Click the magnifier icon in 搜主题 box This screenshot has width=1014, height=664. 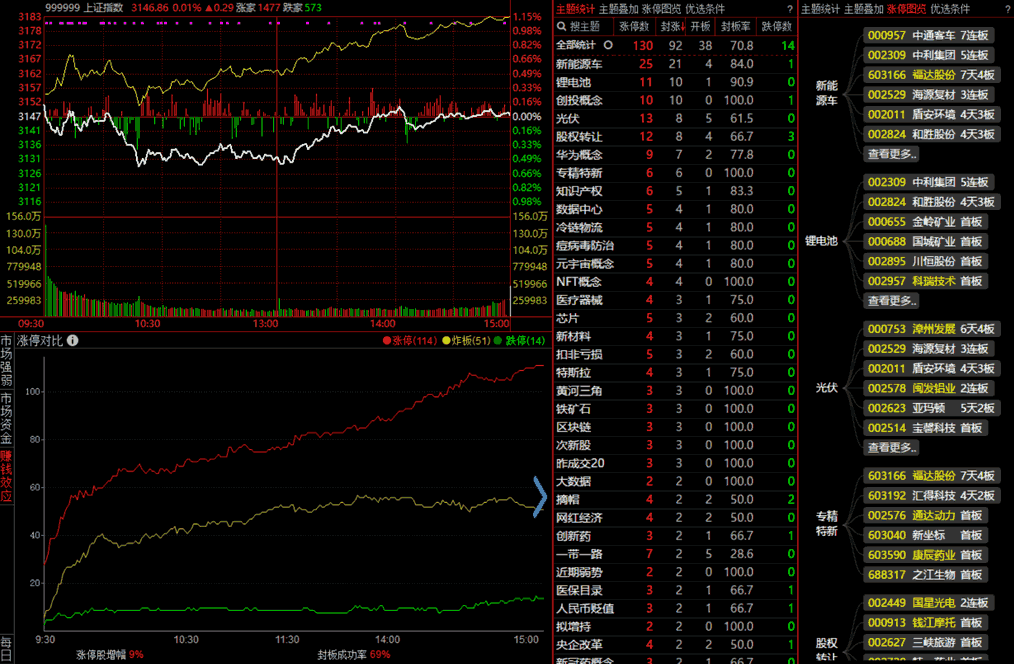(x=563, y=26)
